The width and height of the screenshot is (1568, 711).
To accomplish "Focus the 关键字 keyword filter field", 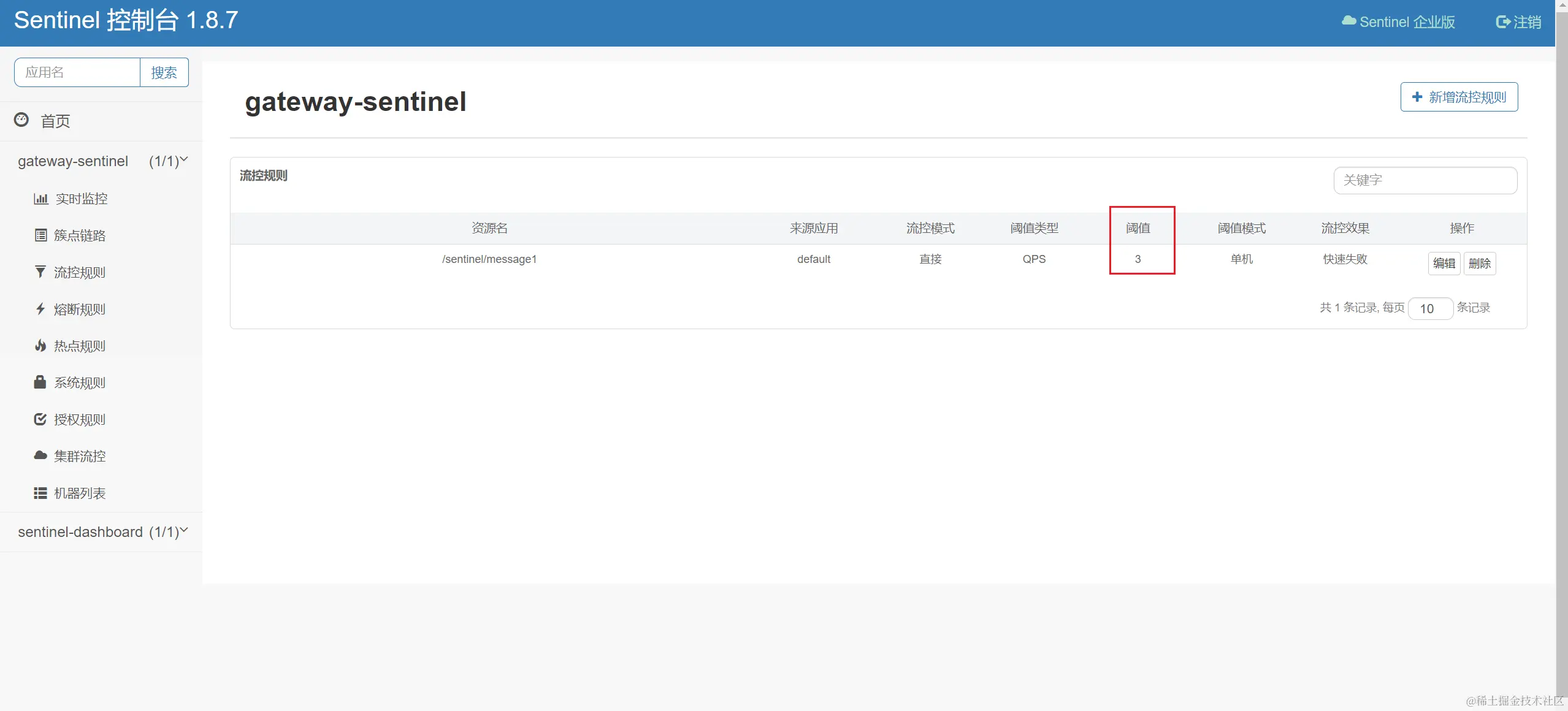I will pos(1425,180).
